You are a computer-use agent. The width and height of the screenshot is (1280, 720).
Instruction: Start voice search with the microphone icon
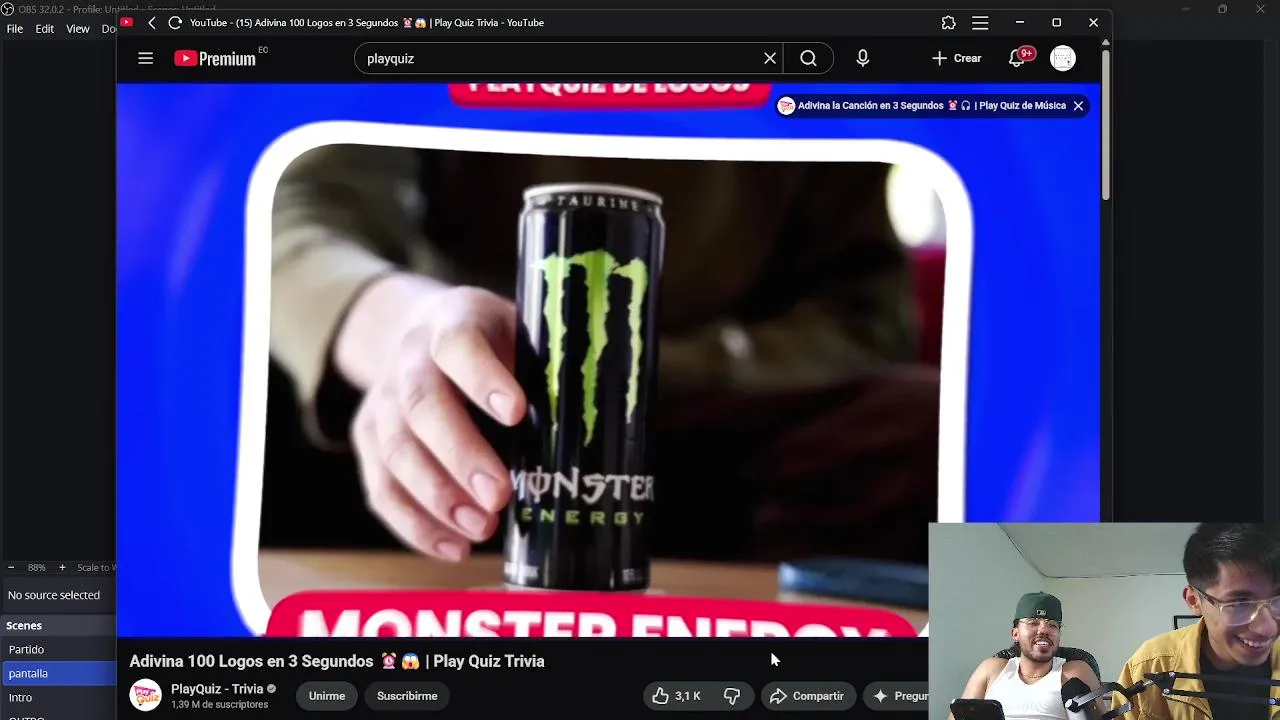pyautogui.click(x=863, y=58)
